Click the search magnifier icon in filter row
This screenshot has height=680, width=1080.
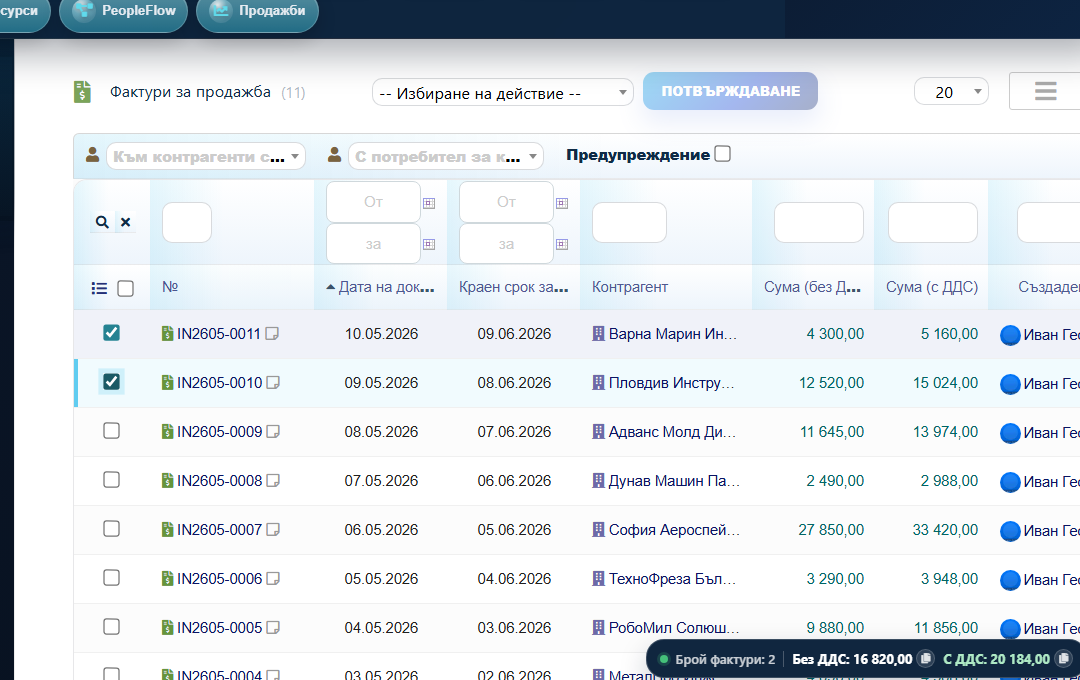click(102, 222)
